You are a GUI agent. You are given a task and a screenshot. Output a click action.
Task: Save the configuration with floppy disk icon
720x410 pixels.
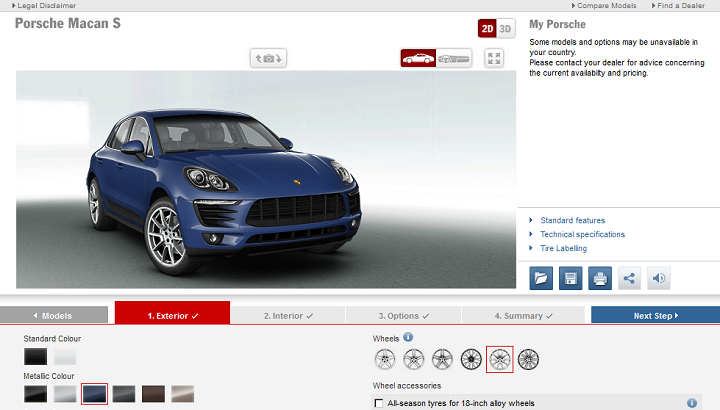[570, 278]
